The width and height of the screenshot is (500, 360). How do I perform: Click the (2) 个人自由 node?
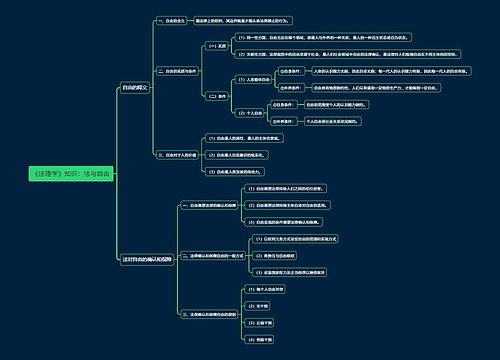point(250,113)
